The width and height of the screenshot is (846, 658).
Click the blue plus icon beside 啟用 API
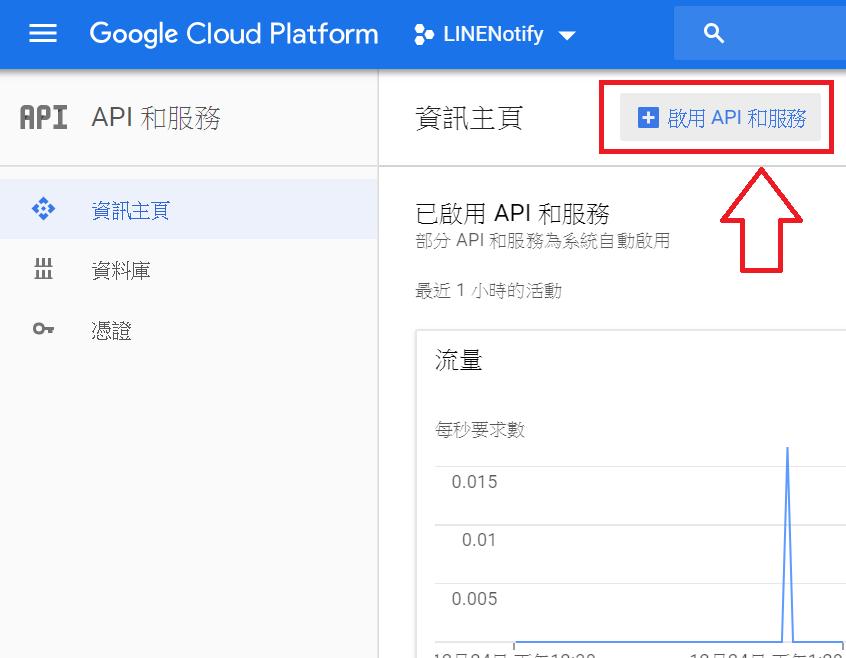pos(648,118)
